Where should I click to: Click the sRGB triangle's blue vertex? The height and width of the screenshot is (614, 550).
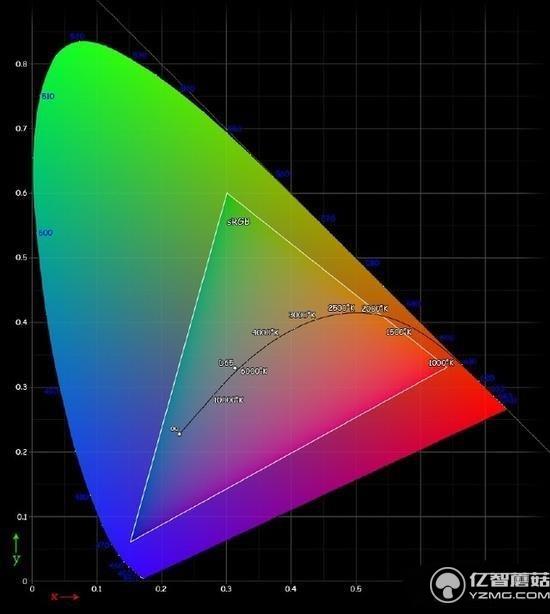131,542
